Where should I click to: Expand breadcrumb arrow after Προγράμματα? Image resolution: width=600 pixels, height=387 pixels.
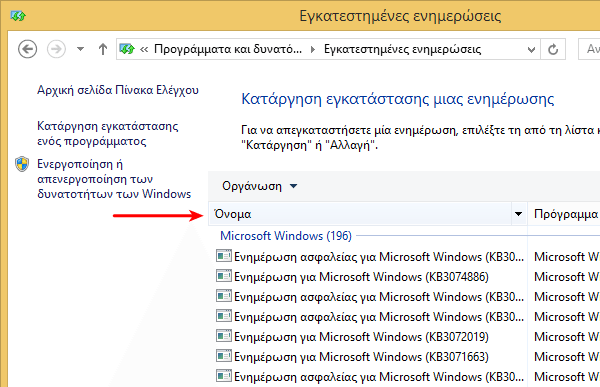[x=313, y=49]
